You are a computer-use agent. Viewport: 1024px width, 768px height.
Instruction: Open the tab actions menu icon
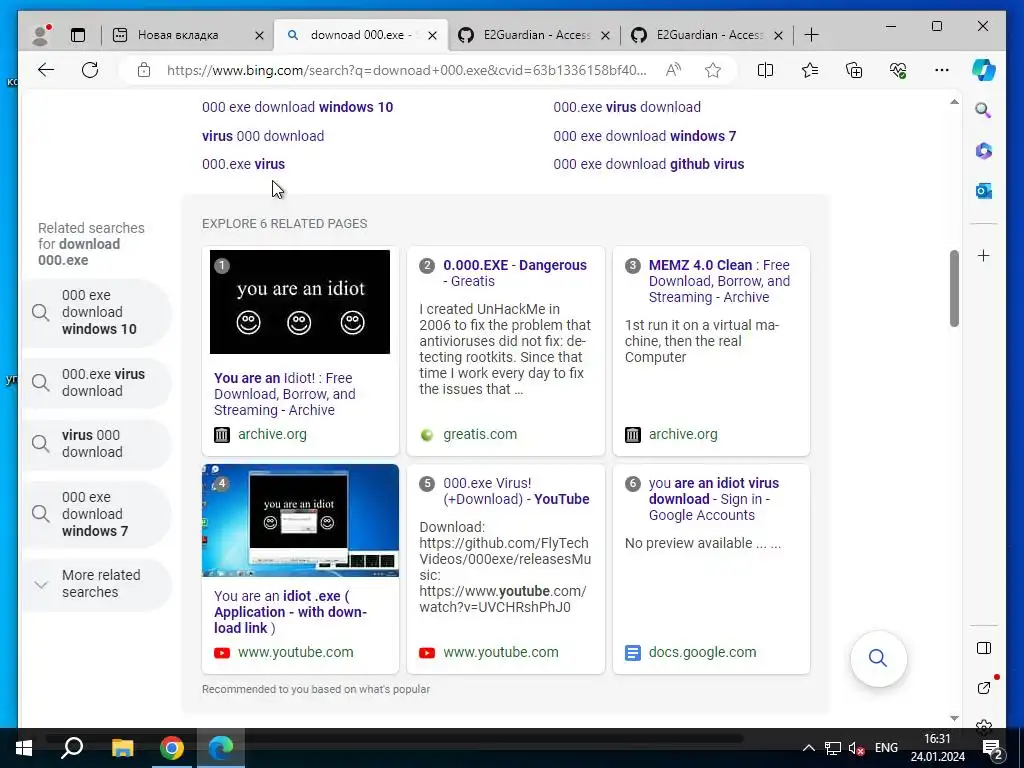click(78, 35)
